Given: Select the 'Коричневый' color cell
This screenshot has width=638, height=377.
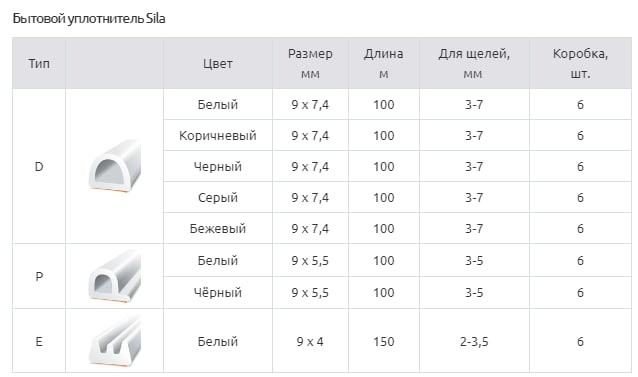Looking at the screenshot, I should (x=218, y=135).
